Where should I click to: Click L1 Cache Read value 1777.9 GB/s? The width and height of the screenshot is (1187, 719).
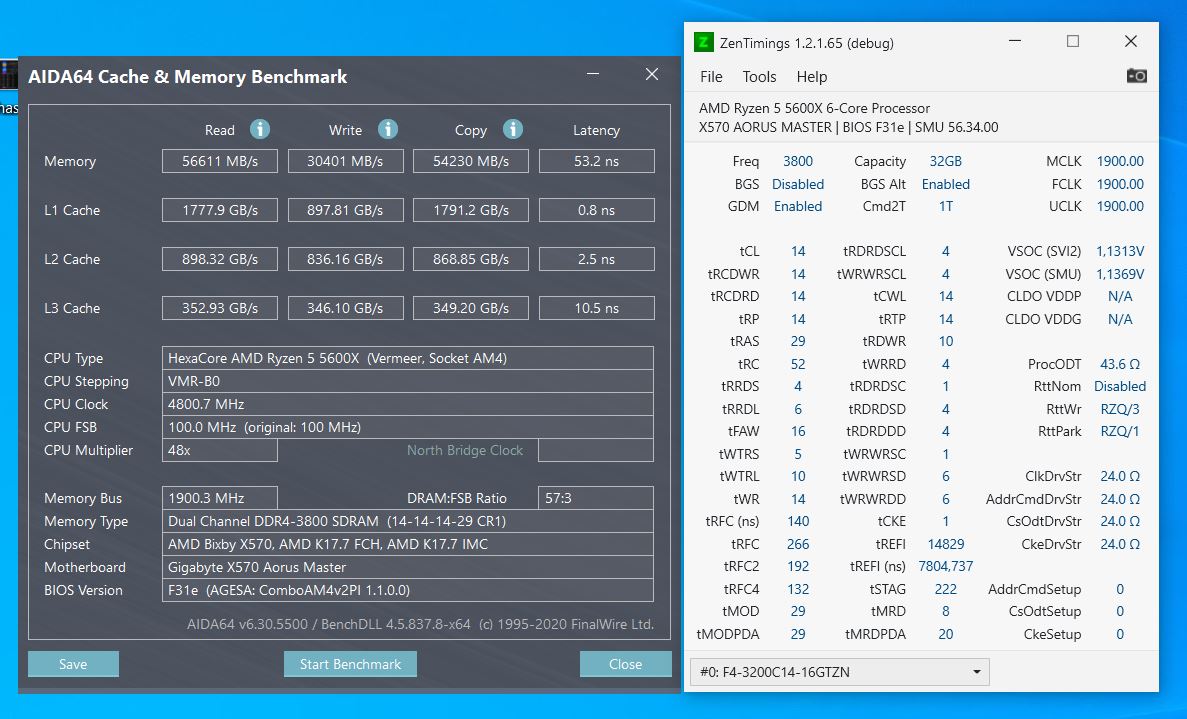pyautogui.click(x=220, y=210)
